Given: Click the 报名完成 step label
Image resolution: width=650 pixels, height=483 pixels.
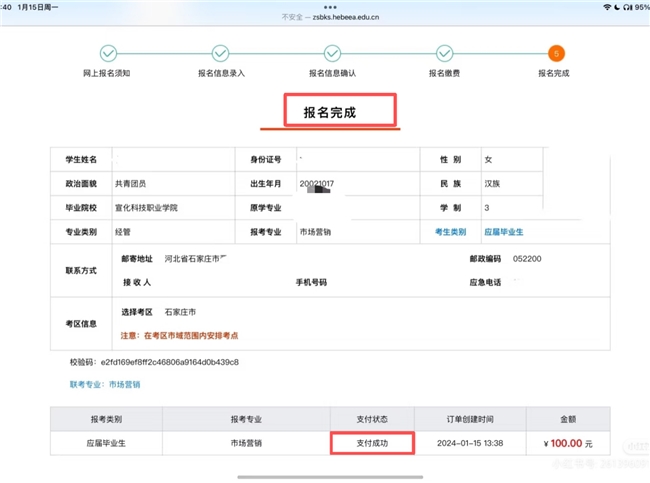Looking at the screenshot, I should pyautogui.click(x=554, y=73).
